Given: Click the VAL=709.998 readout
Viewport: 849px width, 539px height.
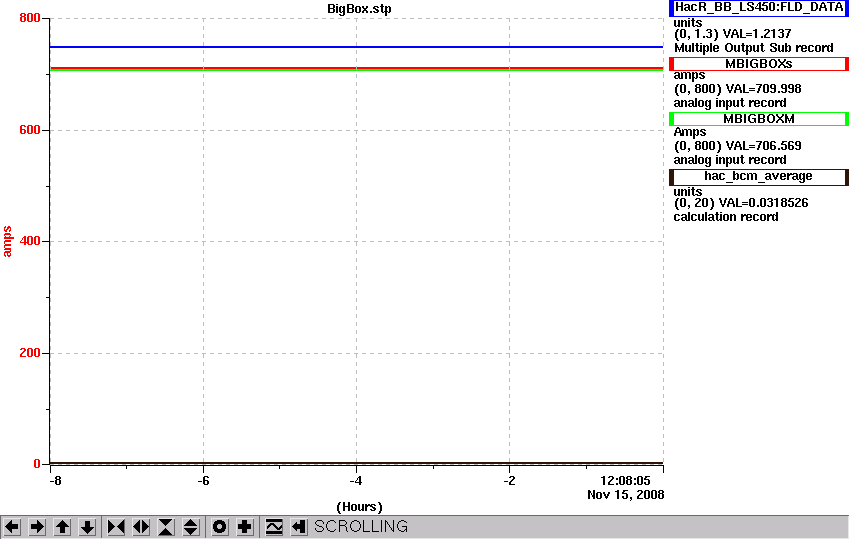Looking at the screenshot, I should coord(762,89).
